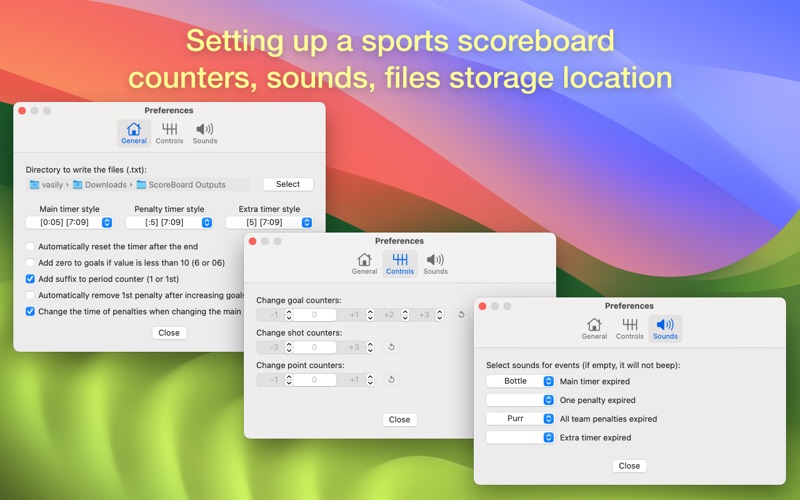Click the red close button of the Controls window
Image resolution: width=800 pixels, height=500 pixels.
[x=253, y=241]
